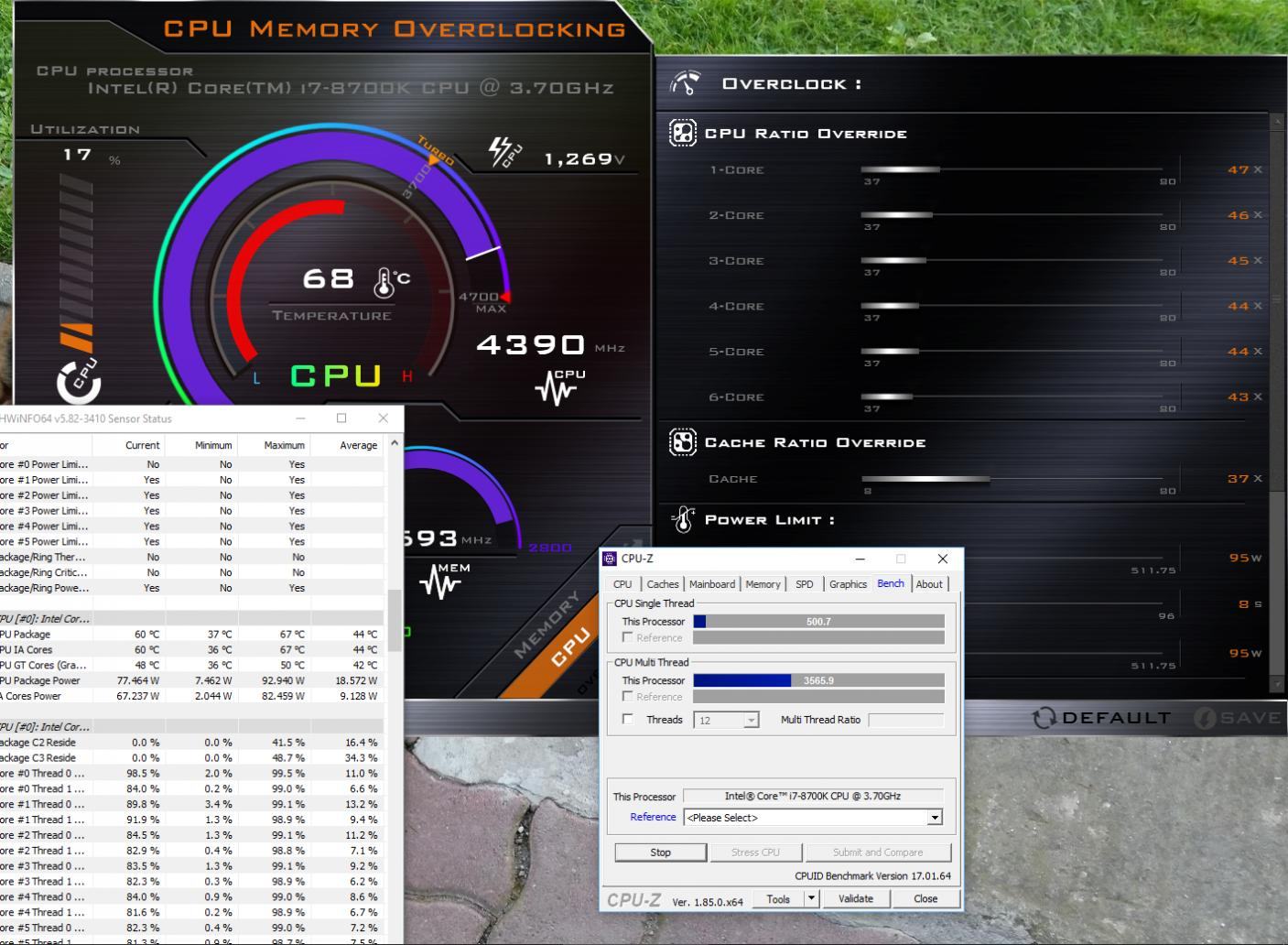1288x945 pixels.
Task: Click the MEM frequency waveform icon
Action: [x=445, y=581]
